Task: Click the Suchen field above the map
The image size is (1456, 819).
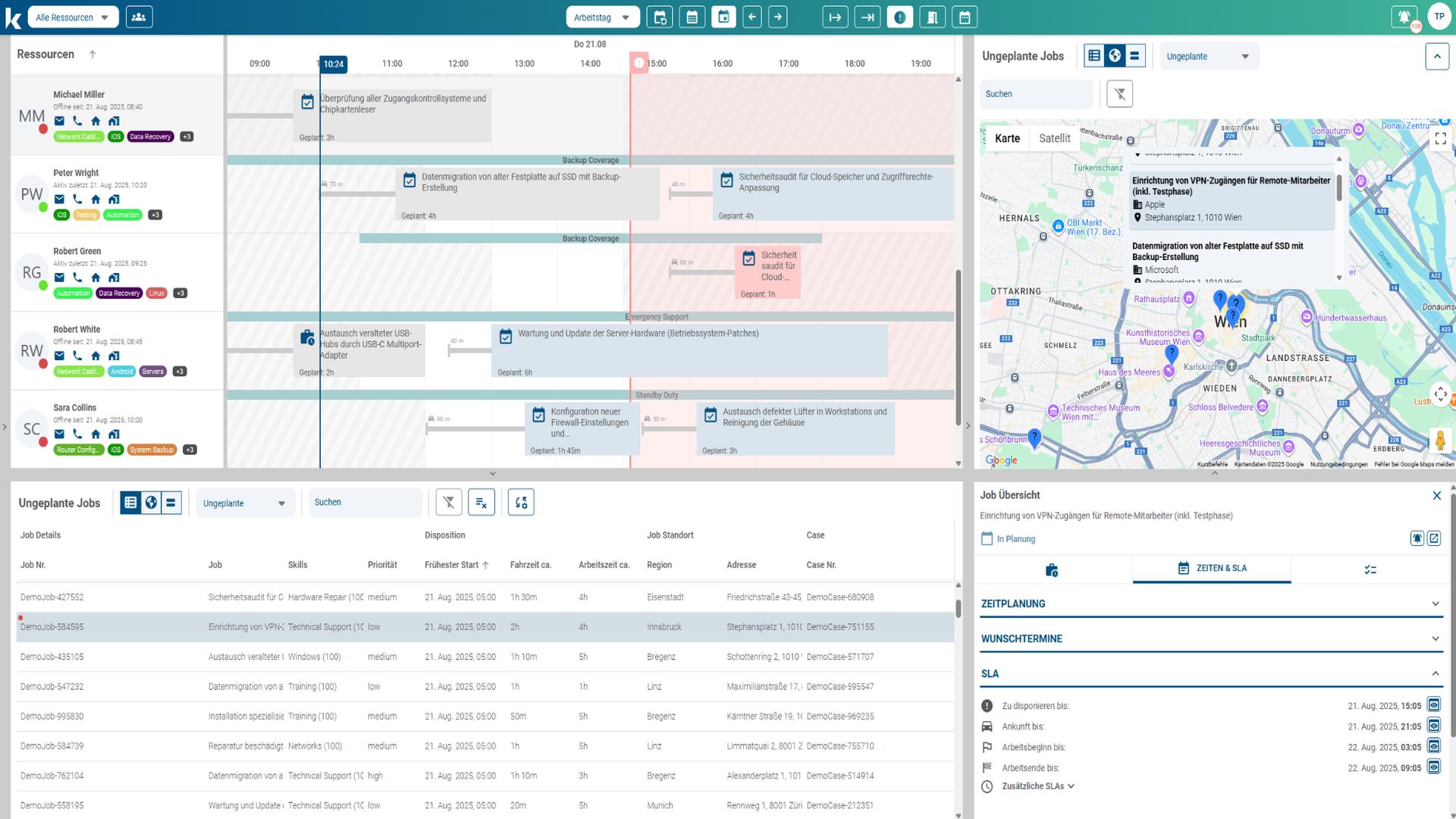Action: [x=1036, y=94]
